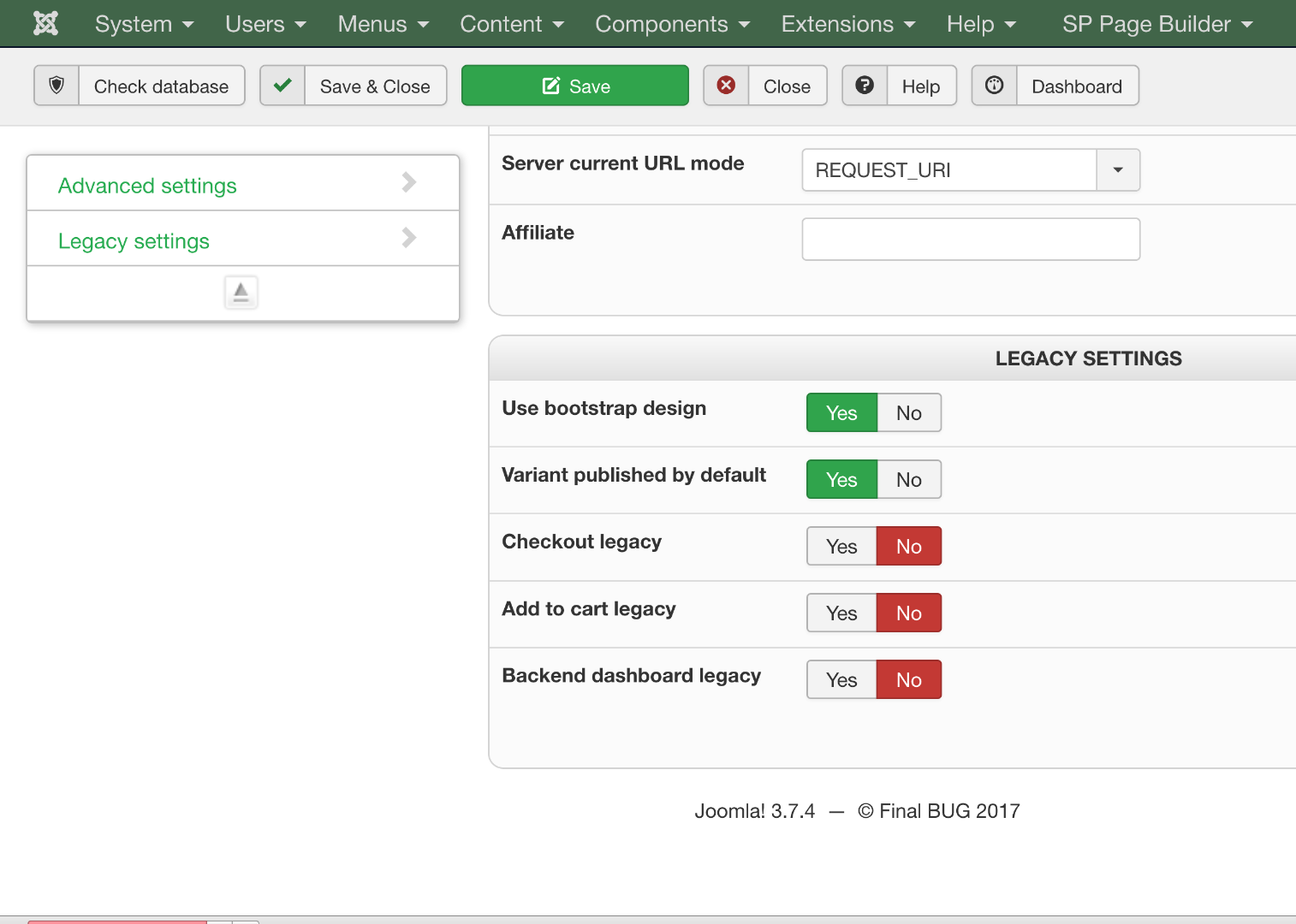The height and width of the screenshot is (924, 1296).
Task: Click the red X icon beside Close
Action: click(x=726, y=86)
